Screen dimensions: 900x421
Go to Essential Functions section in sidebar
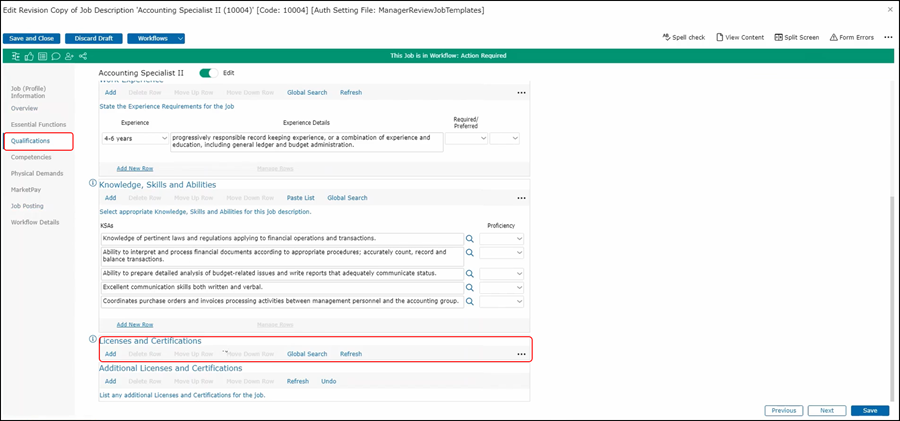point(38,124)
